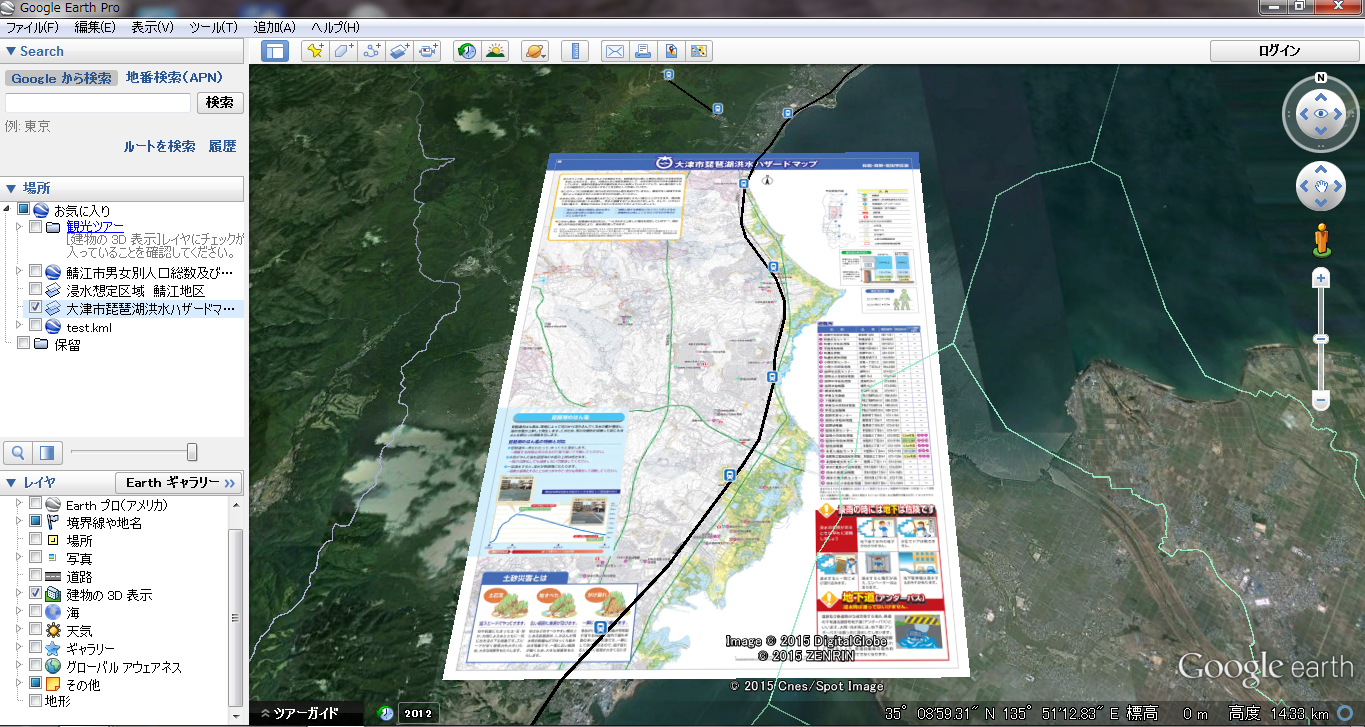Click the historical imagery clock in the status bar
Screen dimensions: 1365x727
[386, 713]
